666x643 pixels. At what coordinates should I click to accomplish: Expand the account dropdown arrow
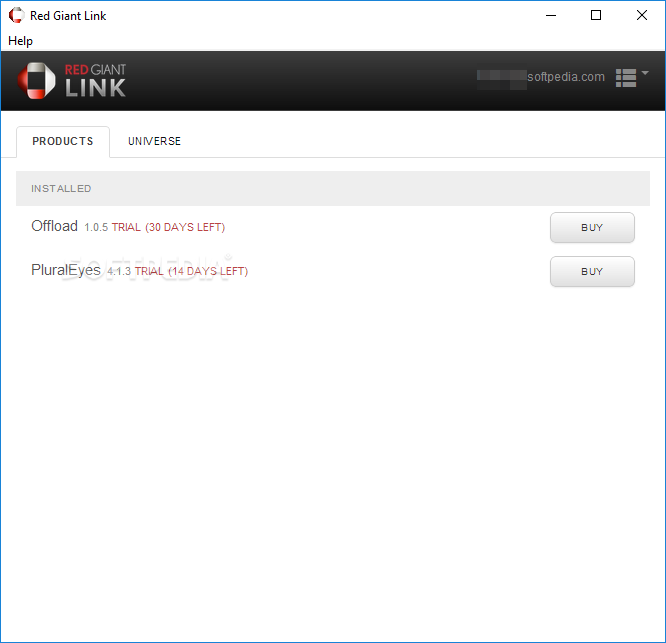(645, 73)
